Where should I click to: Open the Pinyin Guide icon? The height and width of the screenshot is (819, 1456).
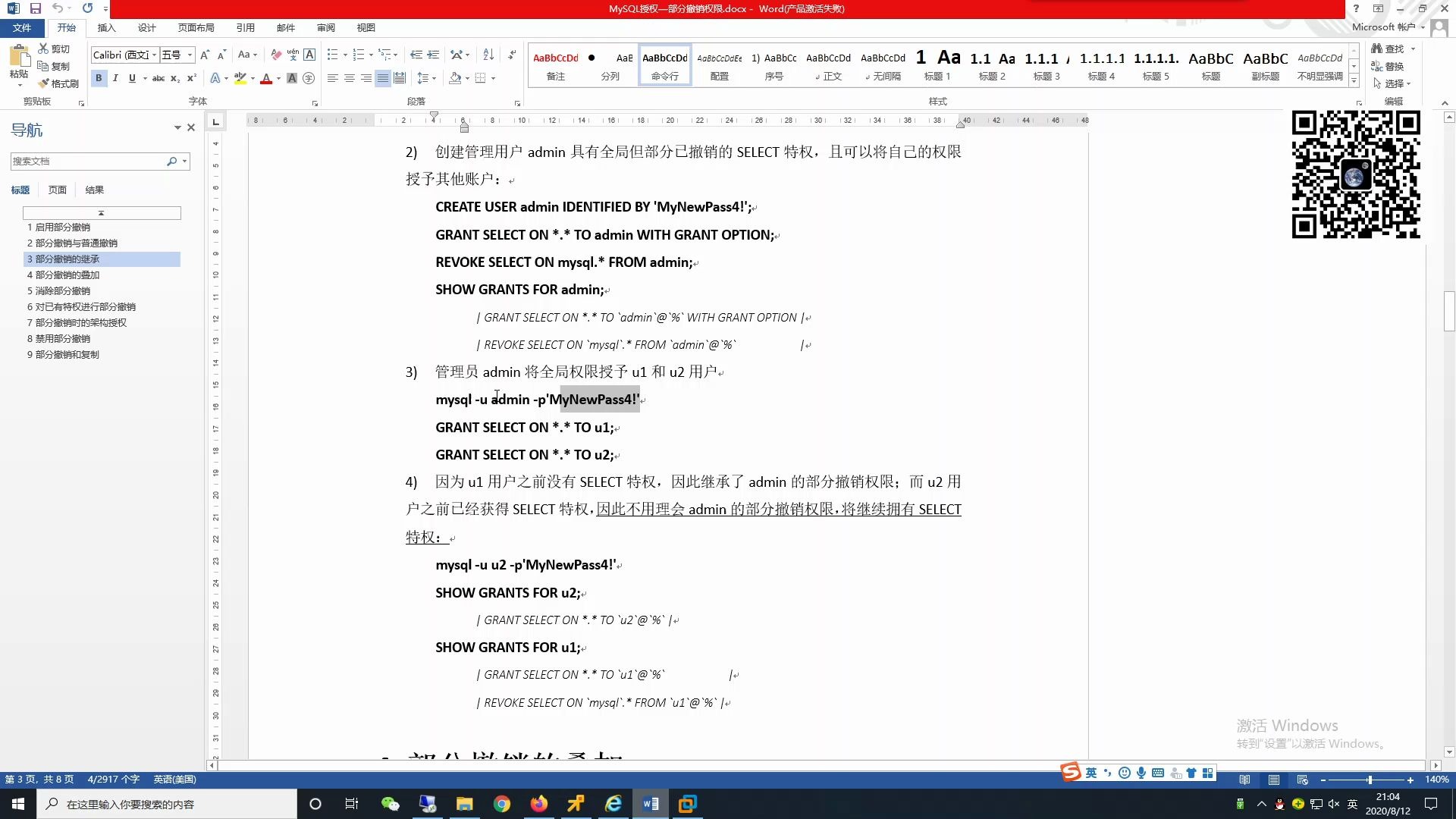(x=293, y=54)
